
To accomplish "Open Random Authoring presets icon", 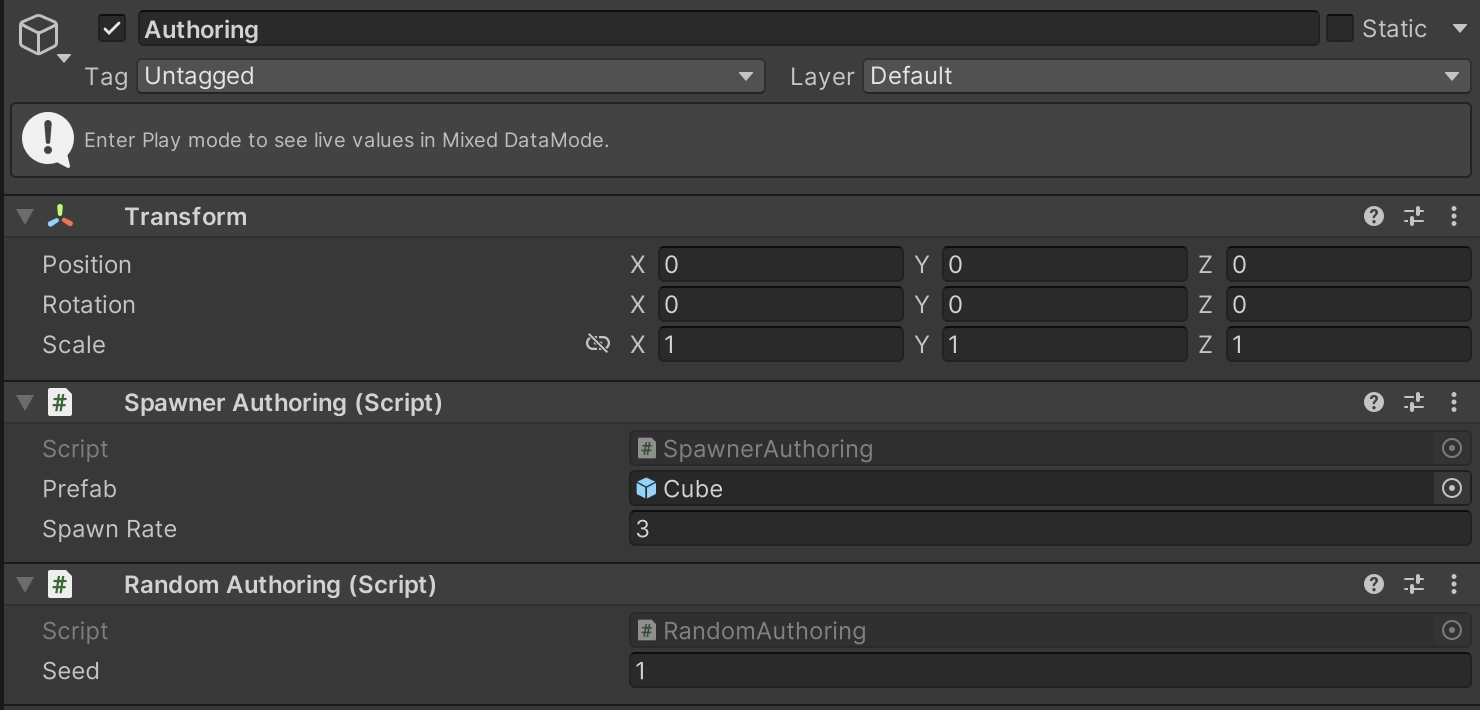I will [x=1414, y=584].
